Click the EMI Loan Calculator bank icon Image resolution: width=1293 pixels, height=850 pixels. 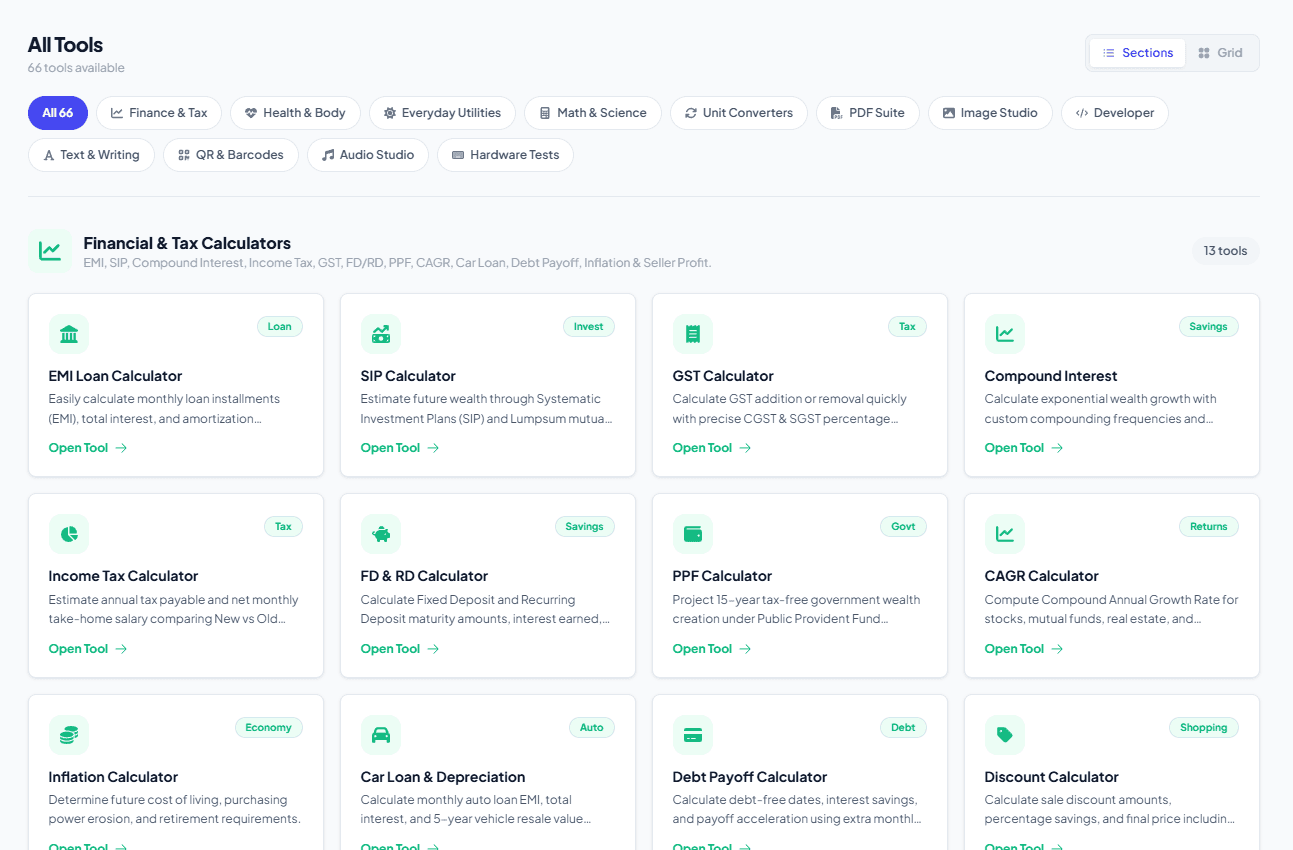[69, 334]
